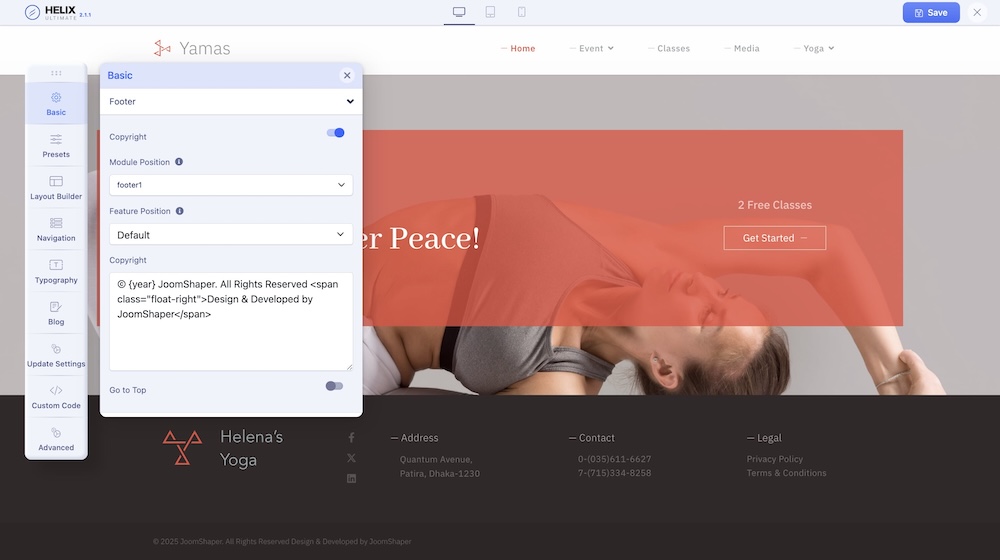Switch to mobile device preview
The height and width of the screenshot is (560, 1000).
(x=522, y=12)
